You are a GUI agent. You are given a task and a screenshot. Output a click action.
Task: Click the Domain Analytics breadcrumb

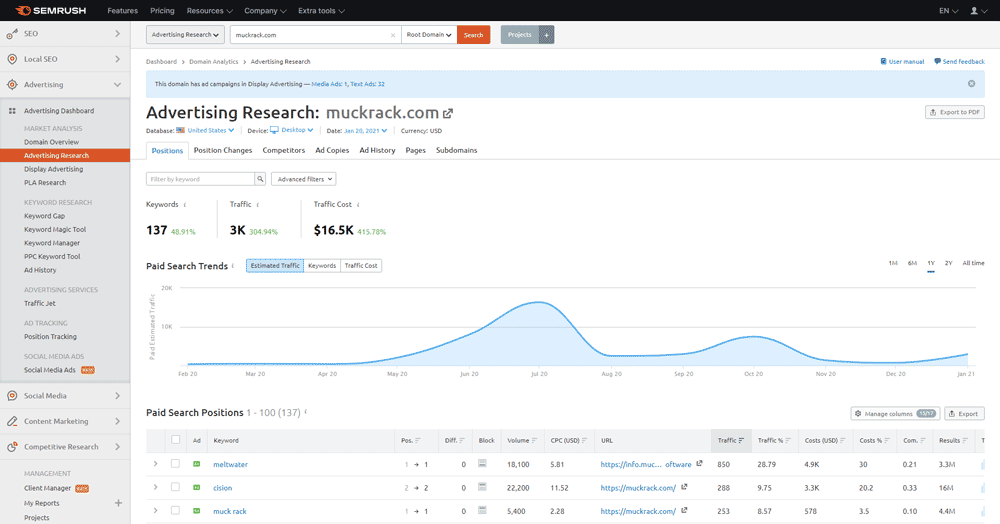coord(214,62)
